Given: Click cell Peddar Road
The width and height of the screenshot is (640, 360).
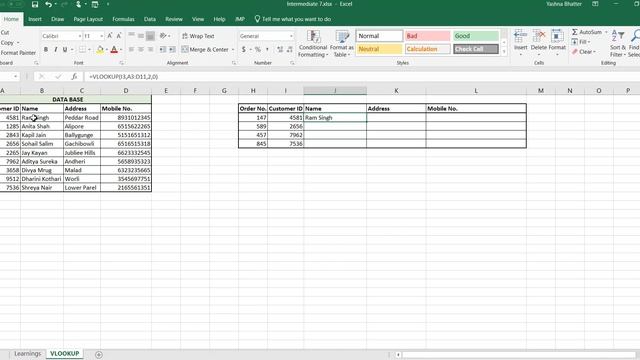Looking at the screenshot, I should [82, 118].
